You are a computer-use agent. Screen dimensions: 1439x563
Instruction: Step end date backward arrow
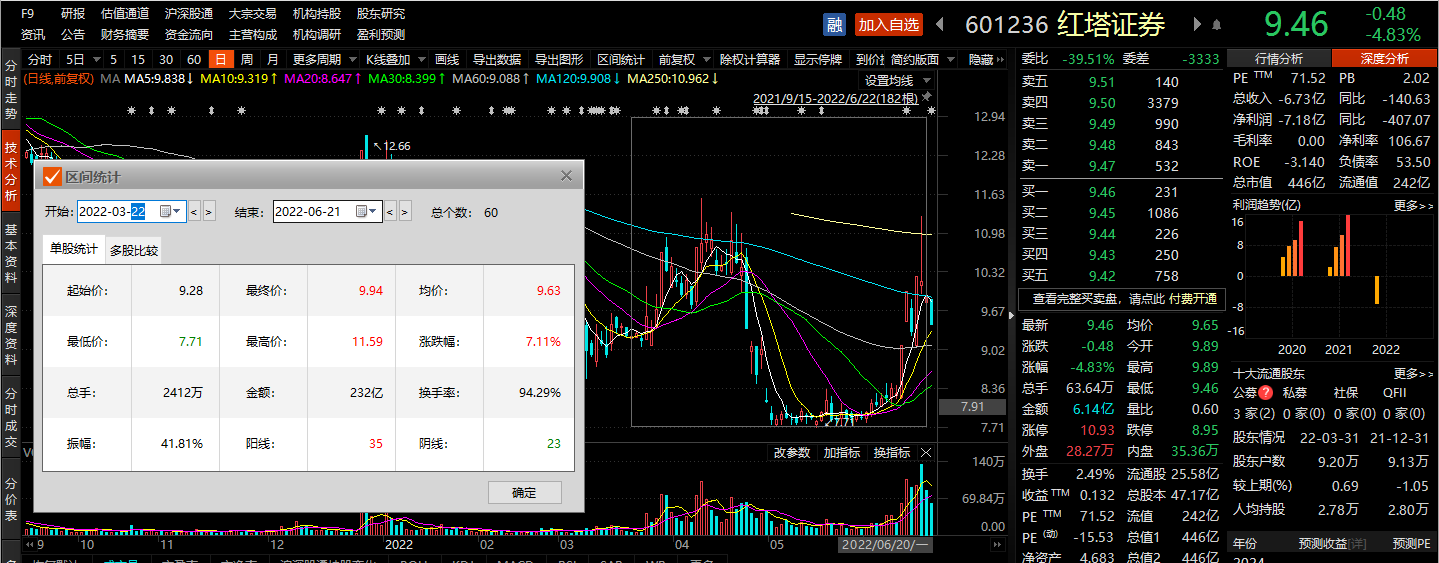coord(391,212)
